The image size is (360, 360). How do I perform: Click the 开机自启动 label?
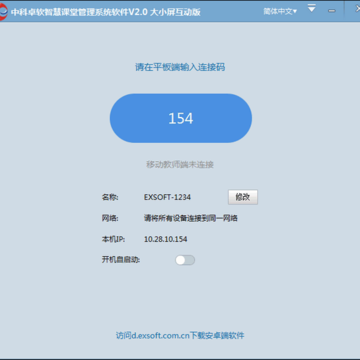click(121, 260)
